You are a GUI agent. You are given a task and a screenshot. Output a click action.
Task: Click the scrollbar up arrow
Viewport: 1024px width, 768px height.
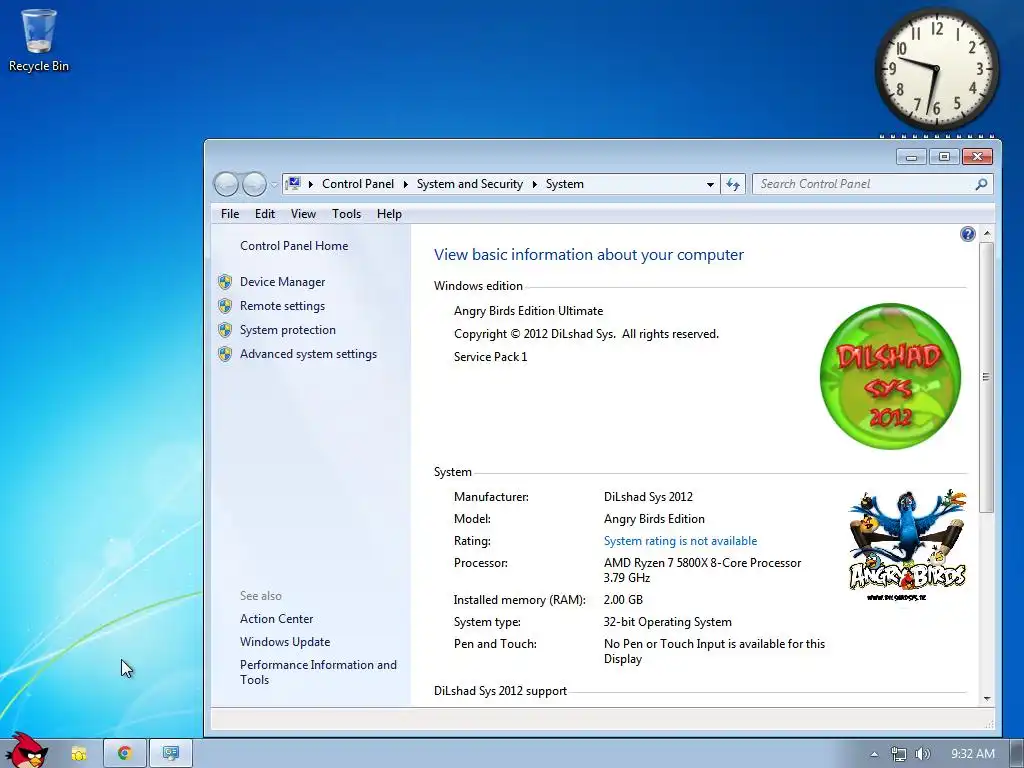(987, 233)
